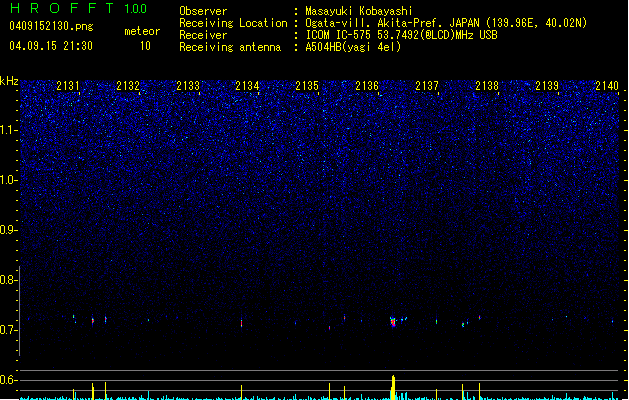The width and height of the screenshot is (629, 400).
Task: Click the 2135 time axis marker
Action: pos(307,86)
